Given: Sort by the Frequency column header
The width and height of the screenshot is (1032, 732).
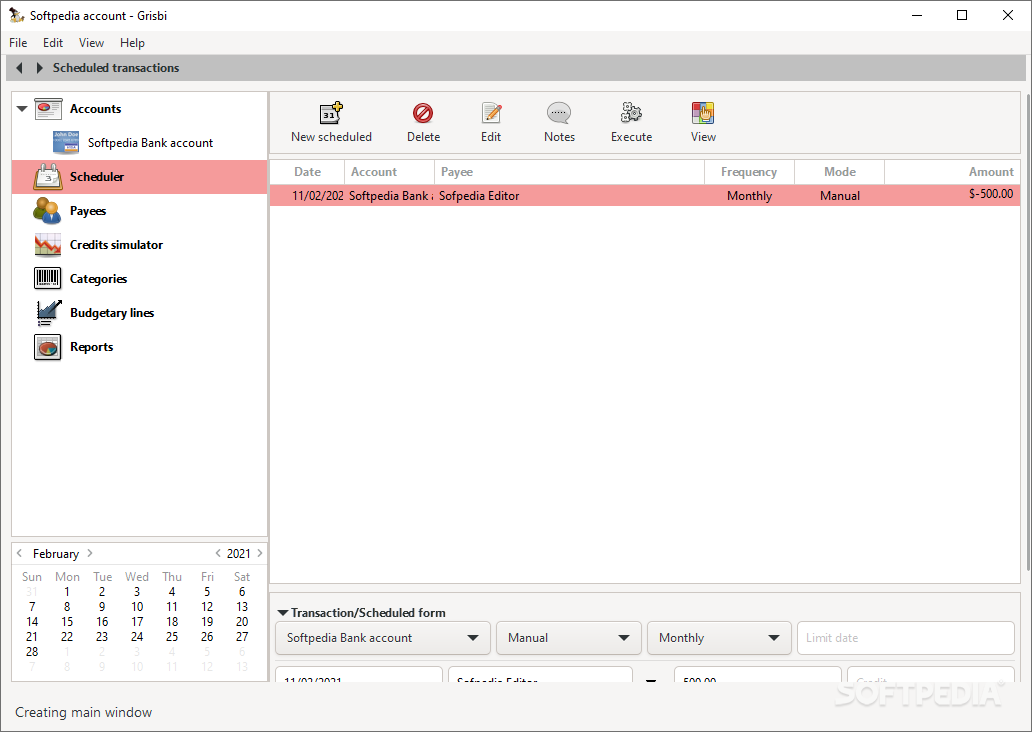Looking at the screenshot, I should click(749, 172).
